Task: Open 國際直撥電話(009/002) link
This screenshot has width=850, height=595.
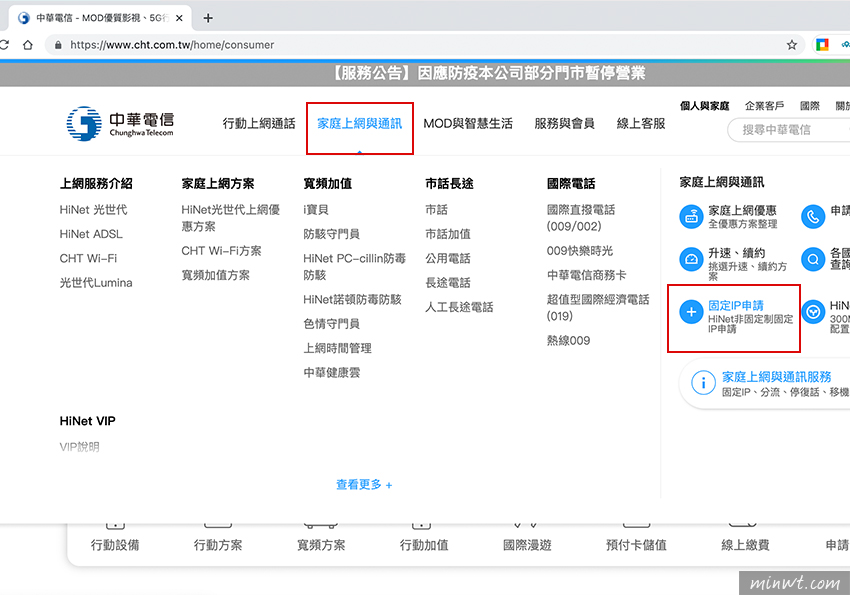Action: point(581,218)
